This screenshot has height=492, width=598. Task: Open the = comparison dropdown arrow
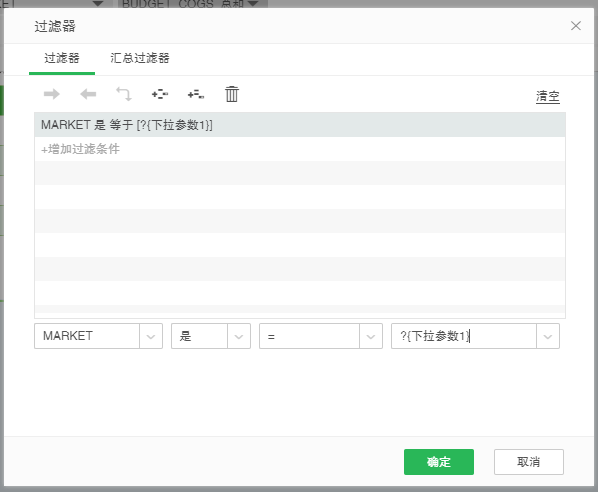[371, 336]
